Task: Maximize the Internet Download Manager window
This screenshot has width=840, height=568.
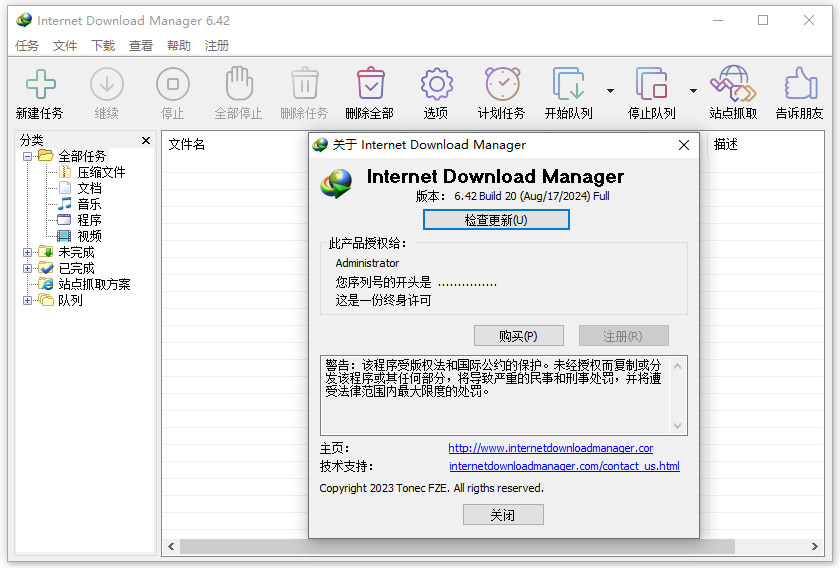Action: 763,20
